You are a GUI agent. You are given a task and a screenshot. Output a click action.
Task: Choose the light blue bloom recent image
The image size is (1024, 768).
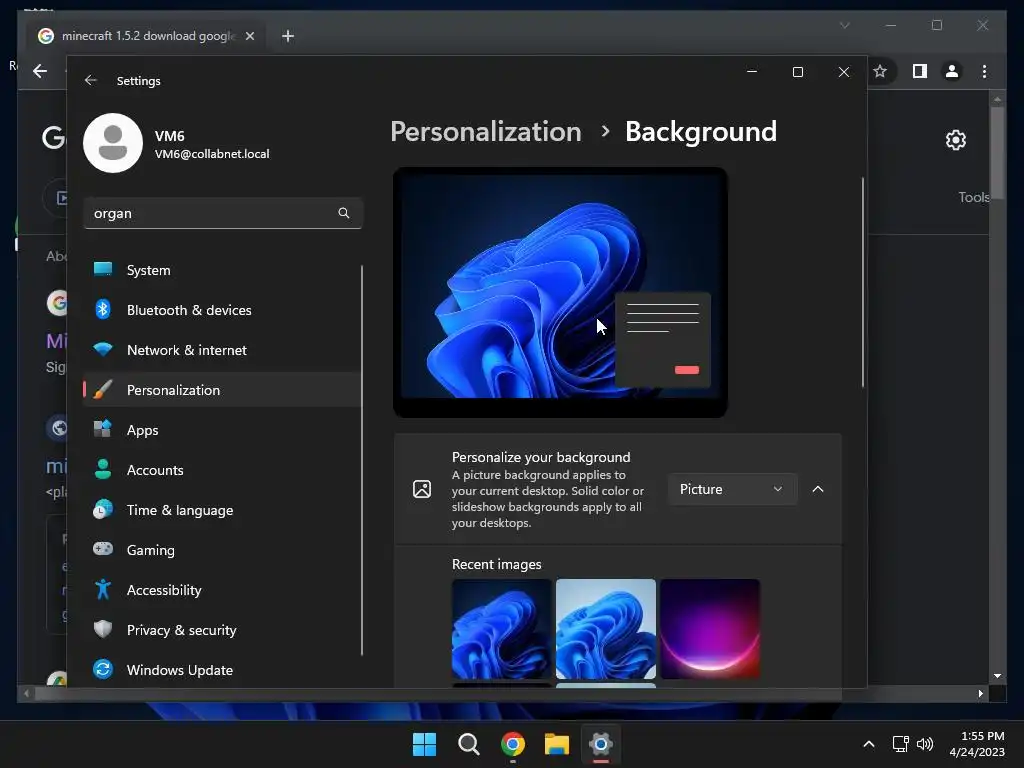[605, 629]
